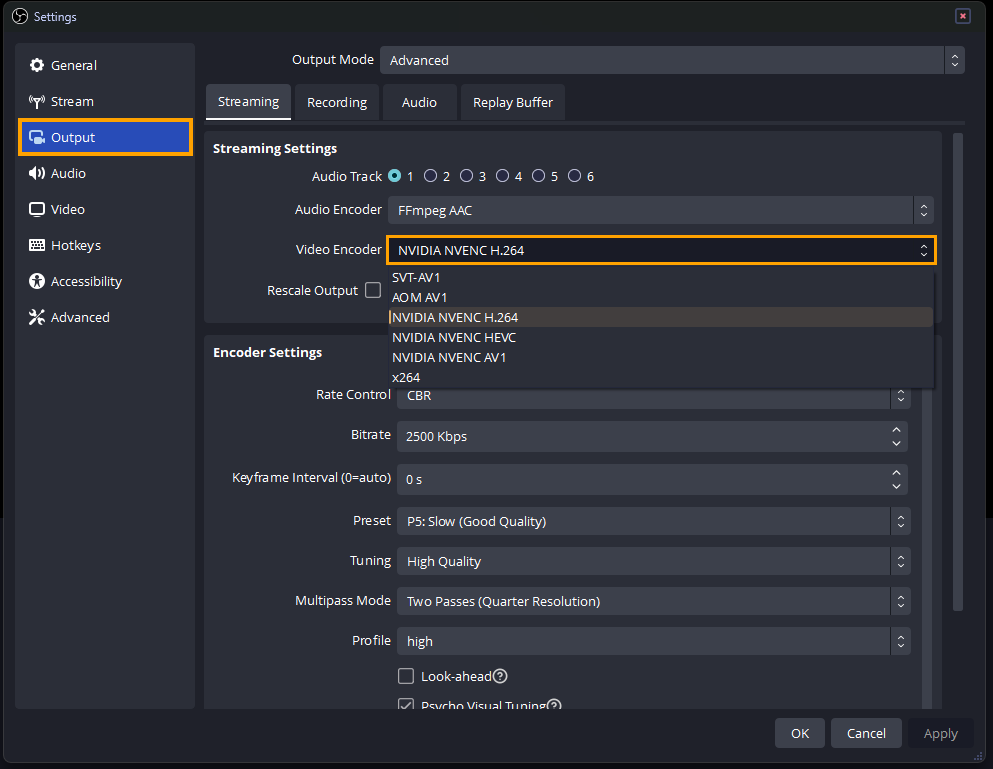Open the Audio Encoder dropdown

coord(661,210)
